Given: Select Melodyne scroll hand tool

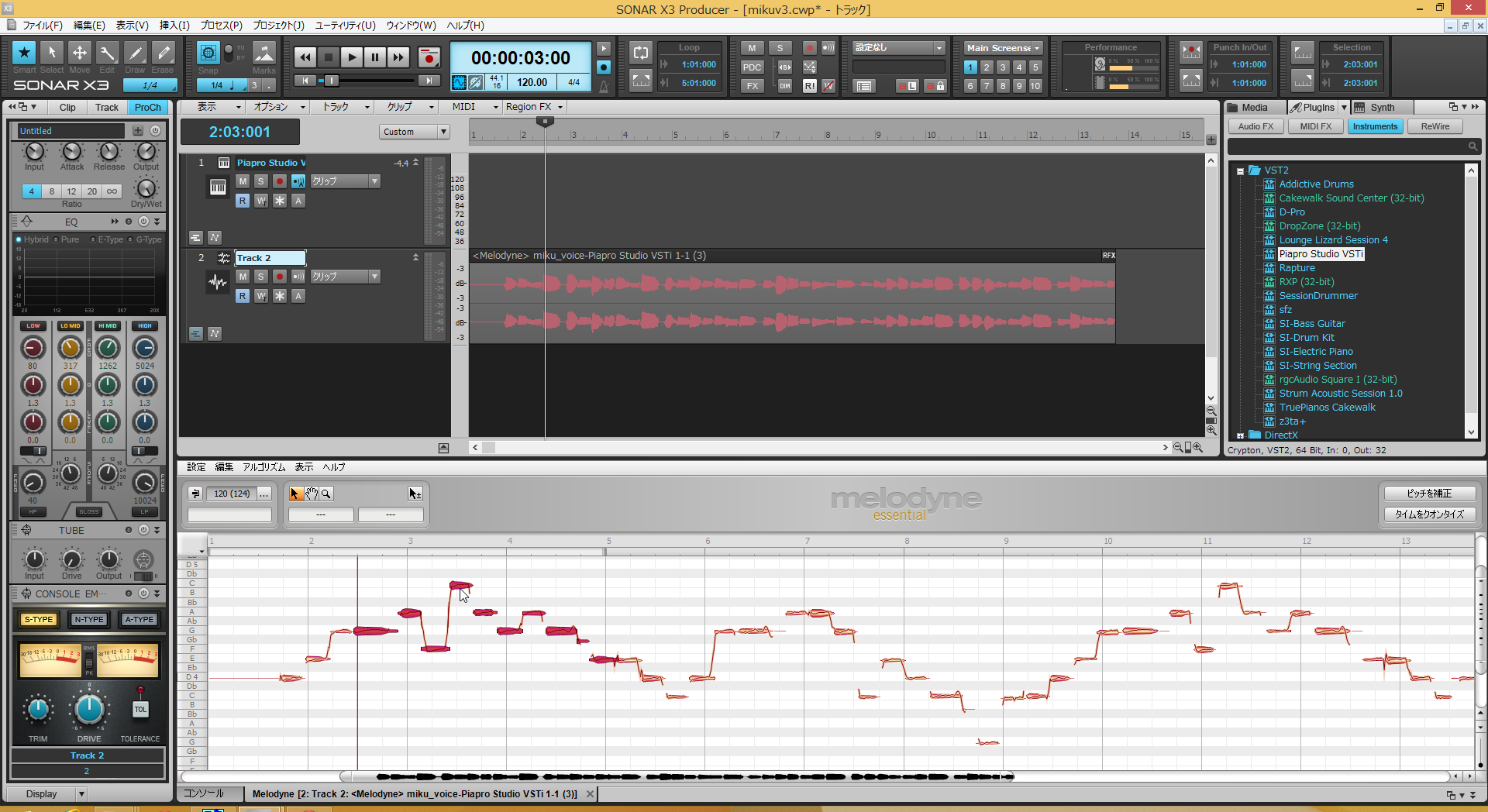Looking at the screenshot, I should point(312,494).
